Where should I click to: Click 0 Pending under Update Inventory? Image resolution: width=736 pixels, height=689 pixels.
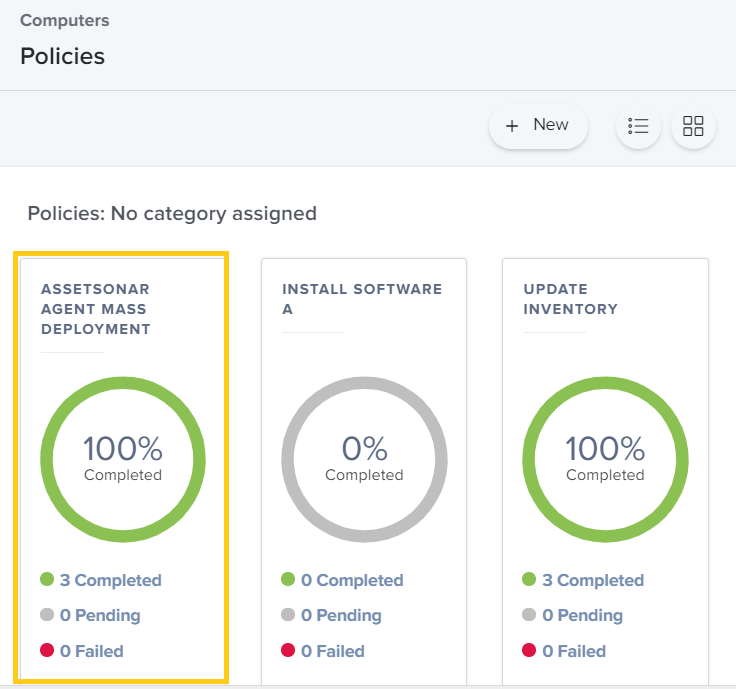click(x=582, y=615)
